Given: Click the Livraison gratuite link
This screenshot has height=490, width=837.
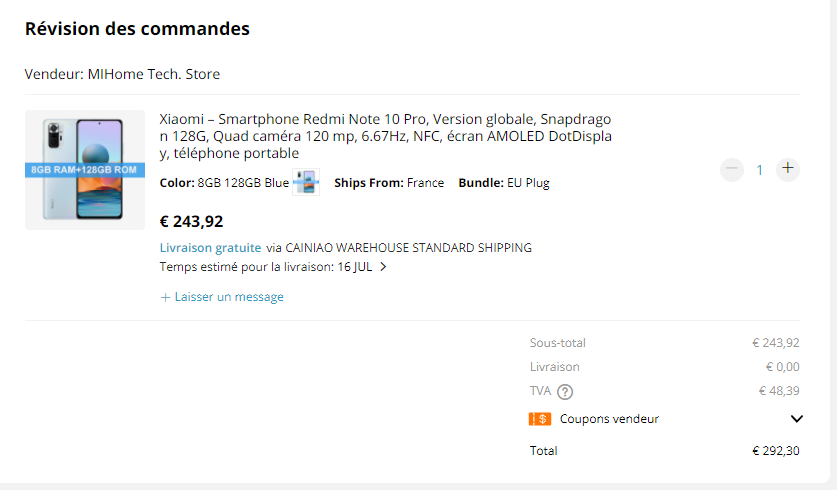Looking at the screenshot, I should 210,248.
